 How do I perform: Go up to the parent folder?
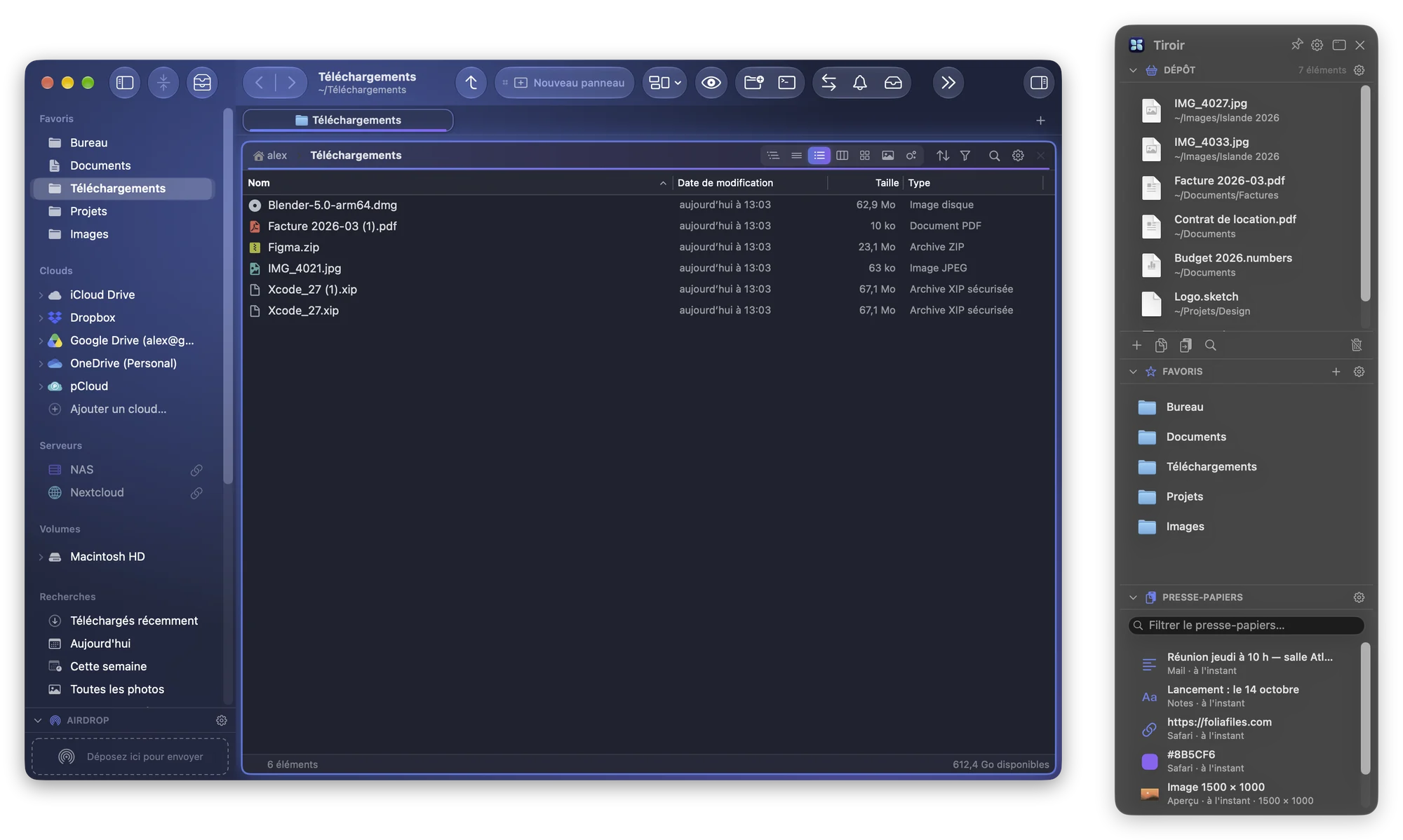click(471, 83)
